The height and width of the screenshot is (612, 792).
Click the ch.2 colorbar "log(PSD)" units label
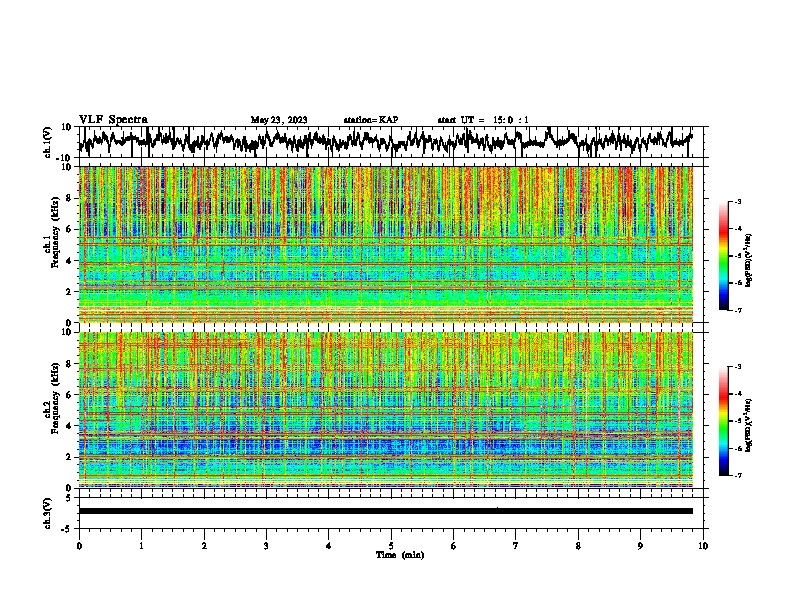748,425
